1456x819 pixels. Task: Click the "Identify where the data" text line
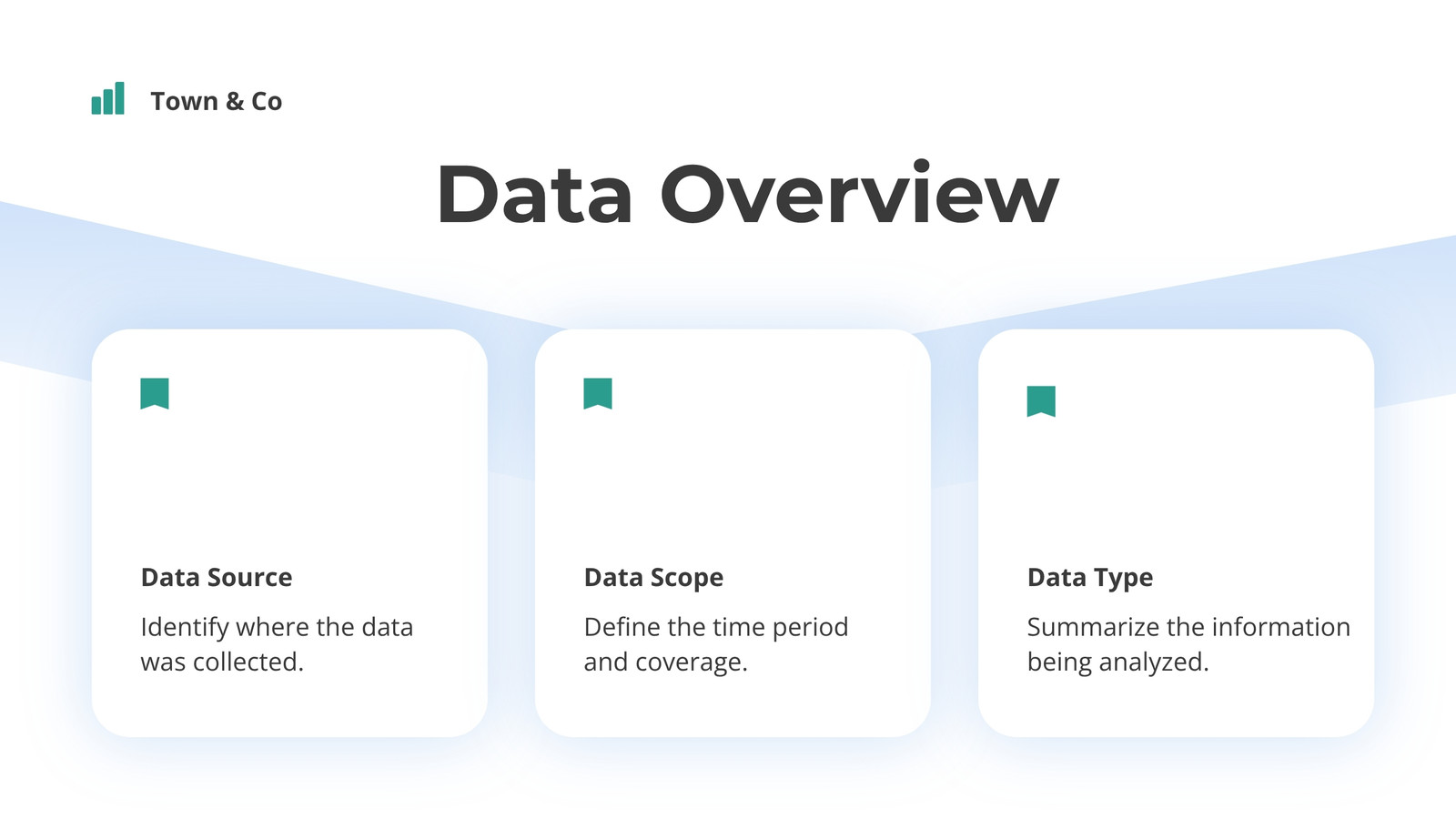(277, 627)
